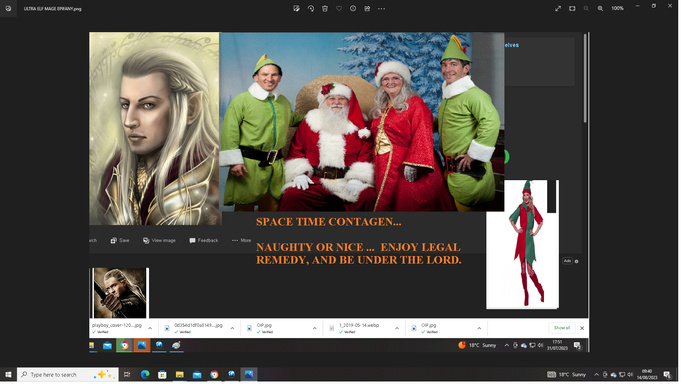Toggle the speaker volume tray icon
Screen dimensions: 681x384
(x=630, y=374)
